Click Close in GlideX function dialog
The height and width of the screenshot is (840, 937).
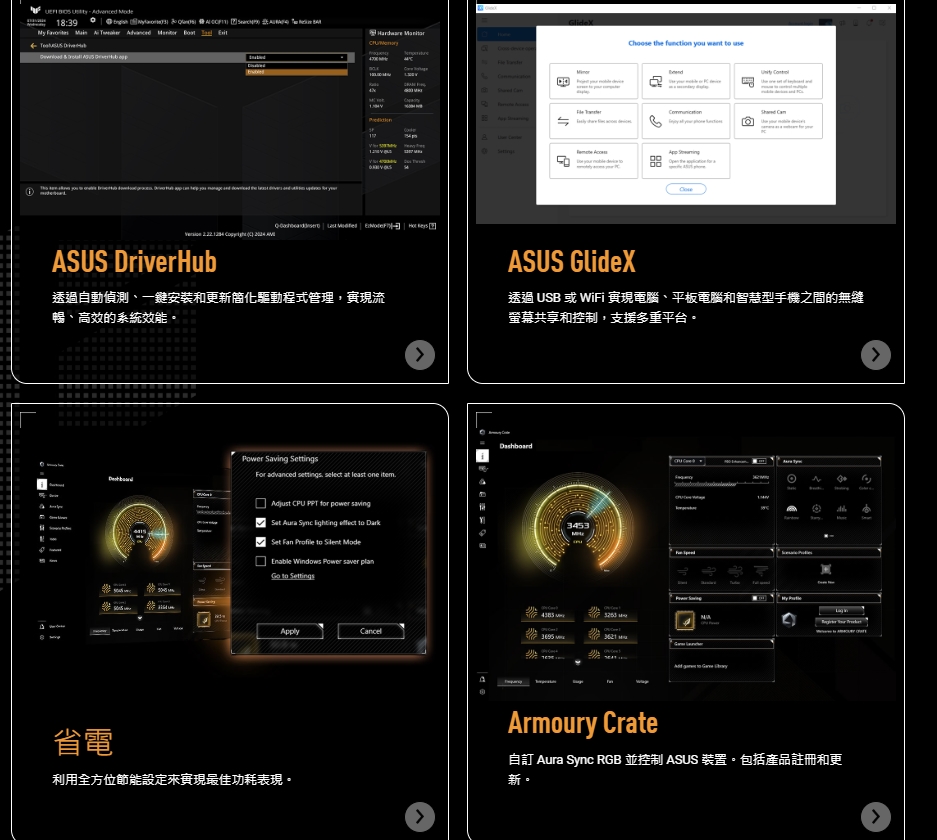(x=686, y=189)
